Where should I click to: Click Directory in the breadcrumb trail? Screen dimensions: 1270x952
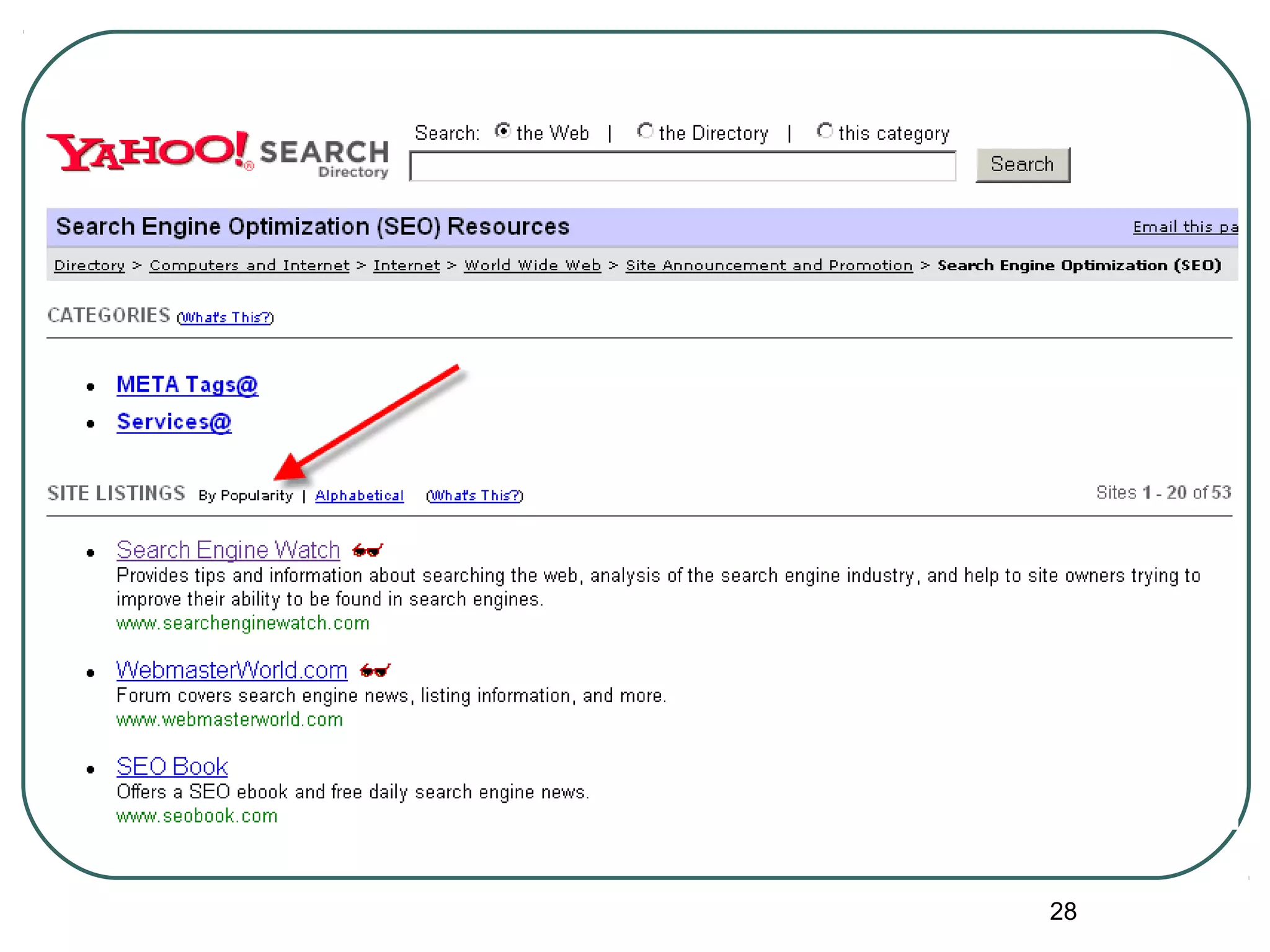coord(89,265)
